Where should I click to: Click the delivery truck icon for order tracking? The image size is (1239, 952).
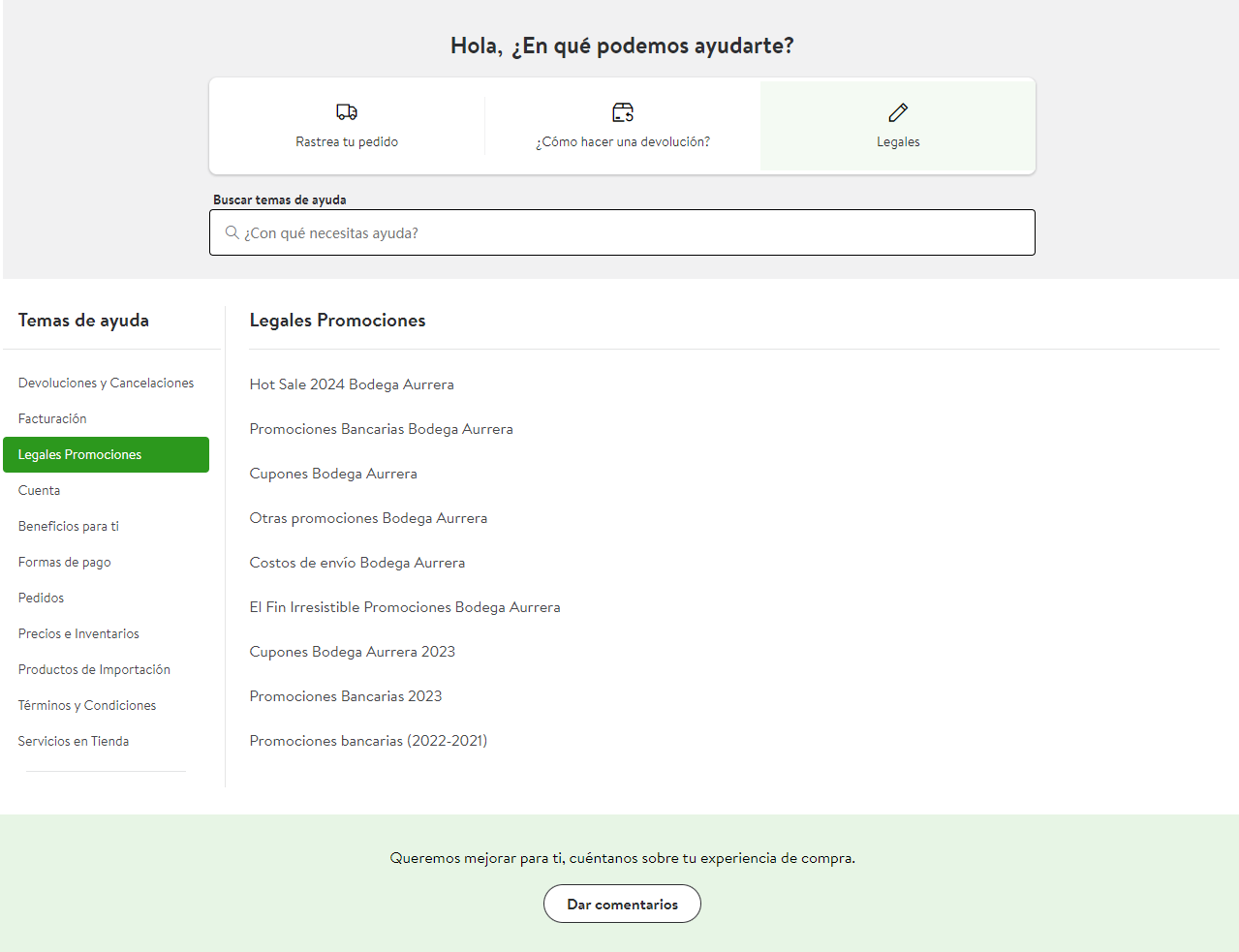347,112
